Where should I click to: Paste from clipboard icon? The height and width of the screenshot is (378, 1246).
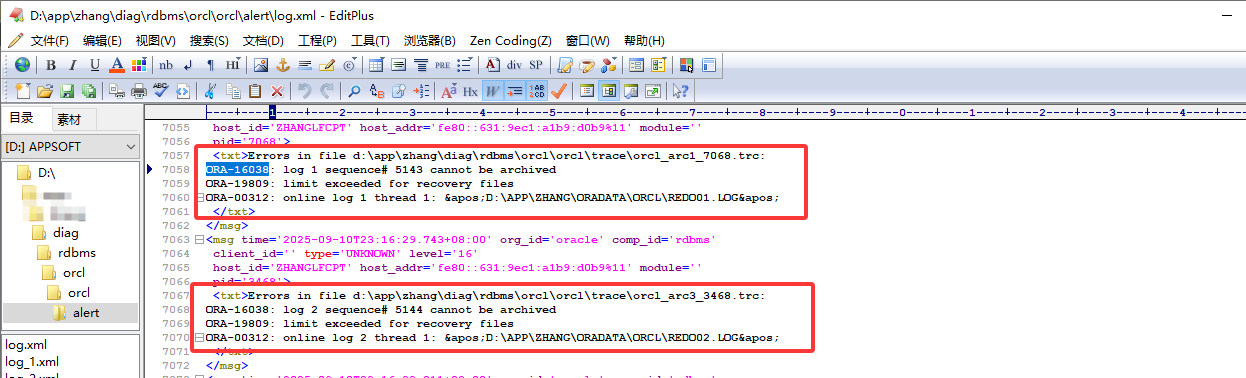click(254, 91)
